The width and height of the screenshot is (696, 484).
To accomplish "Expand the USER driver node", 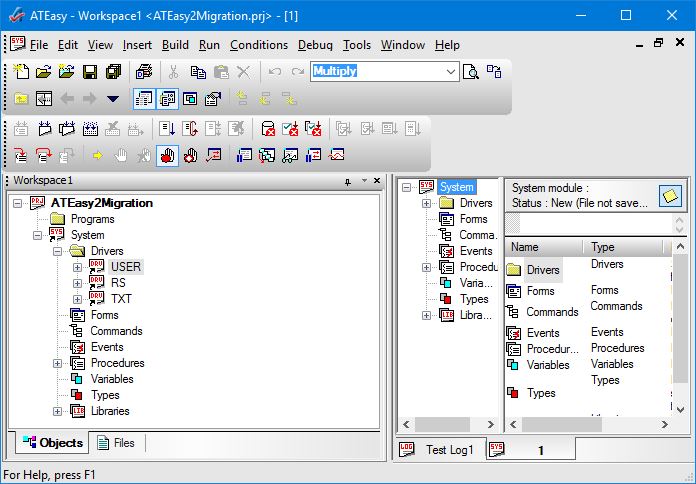I will [77, 267].
